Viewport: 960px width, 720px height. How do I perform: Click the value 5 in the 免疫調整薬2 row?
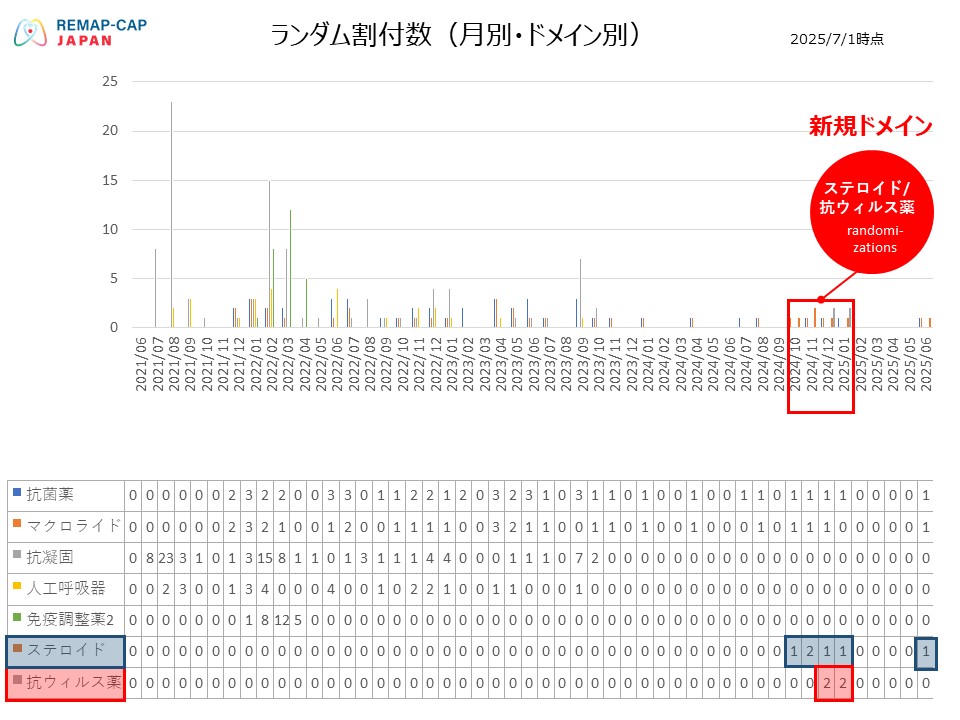pos(298,620)
